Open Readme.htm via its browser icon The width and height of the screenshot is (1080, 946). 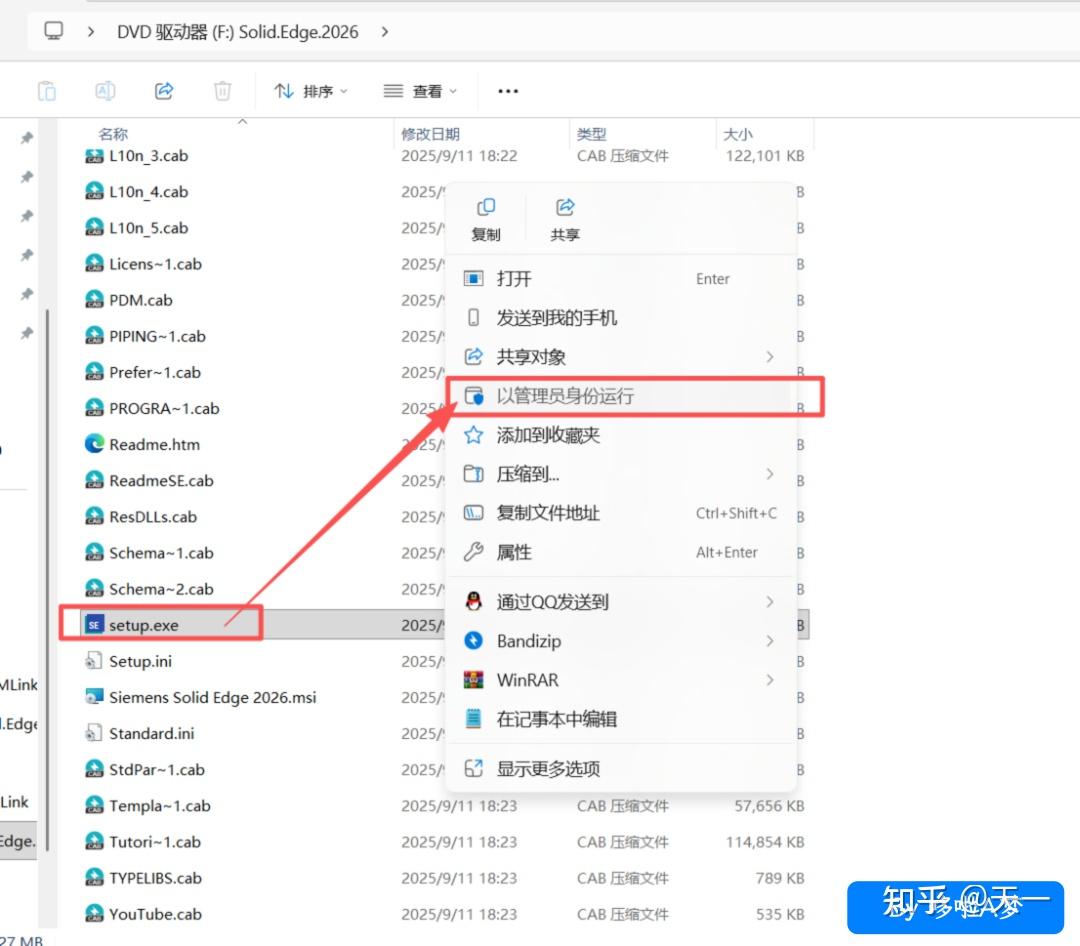pos(95,444)
